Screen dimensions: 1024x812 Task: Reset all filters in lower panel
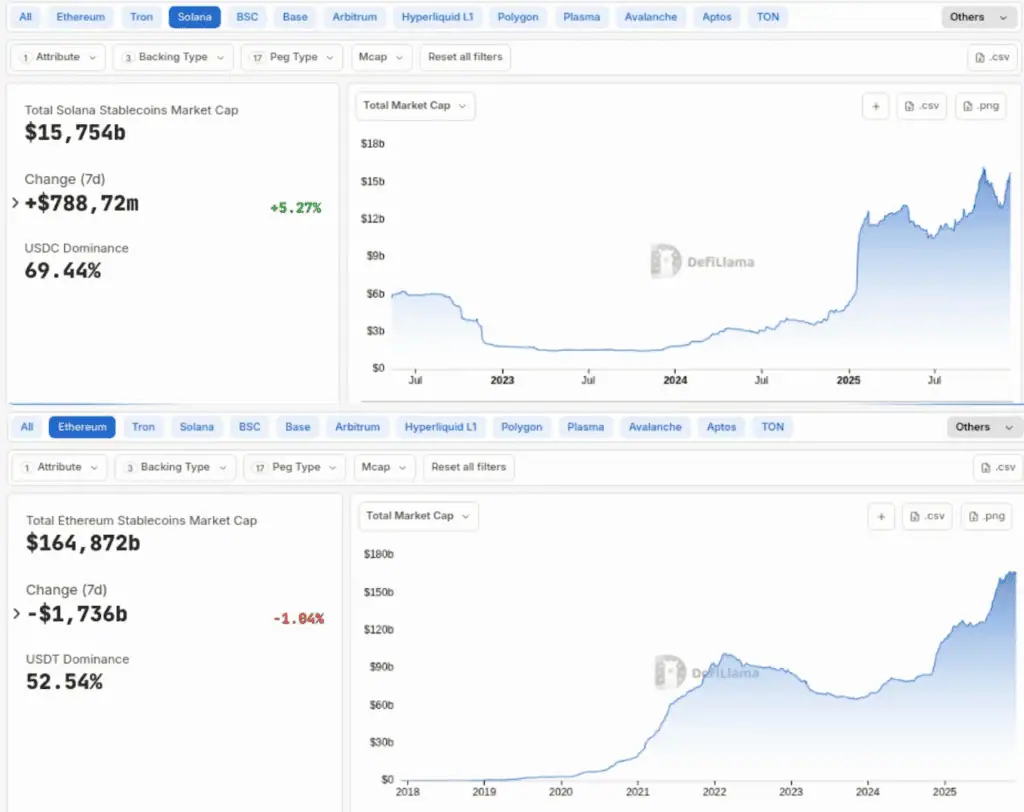[468, 467]
